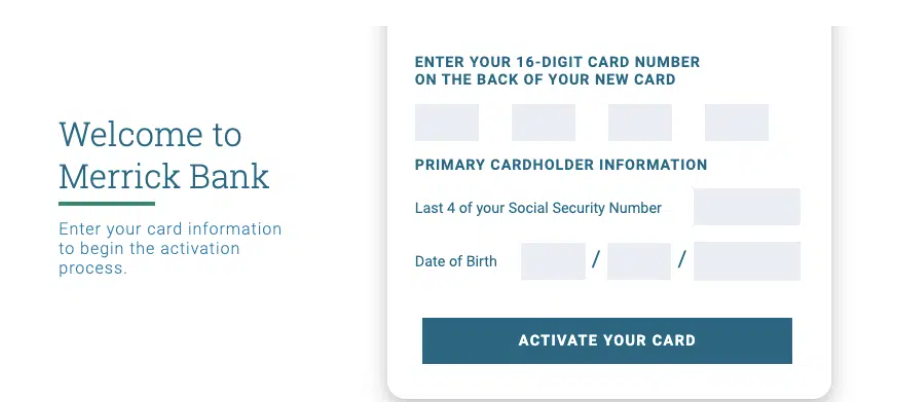Select the third card number segment field

coord(640,123)
